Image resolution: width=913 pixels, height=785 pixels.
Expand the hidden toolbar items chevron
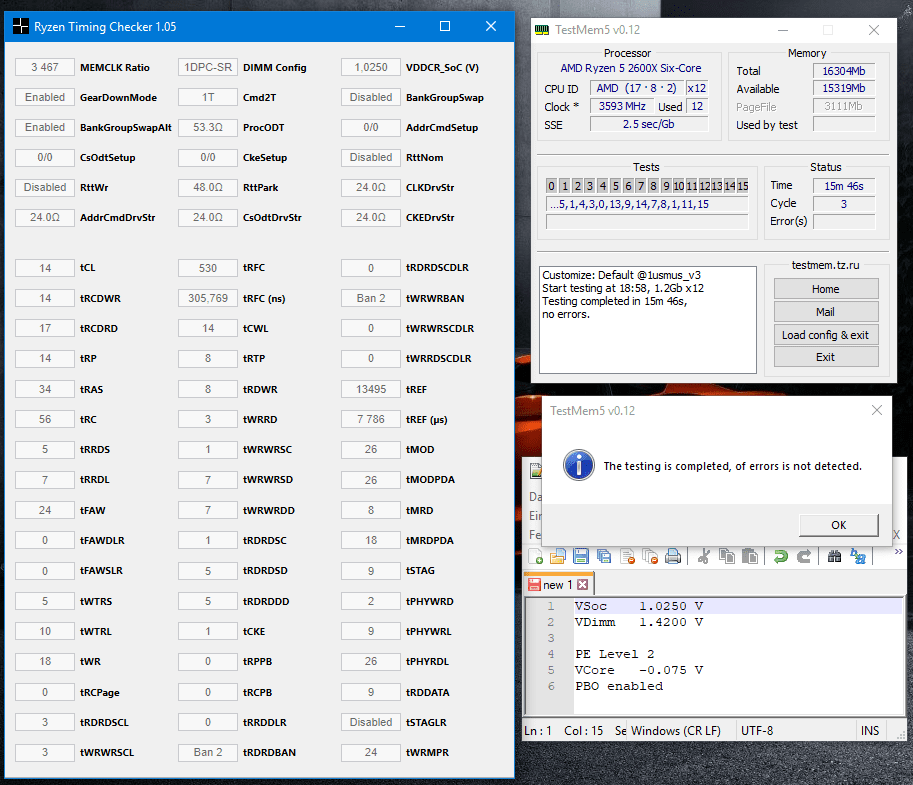point(898,551)
